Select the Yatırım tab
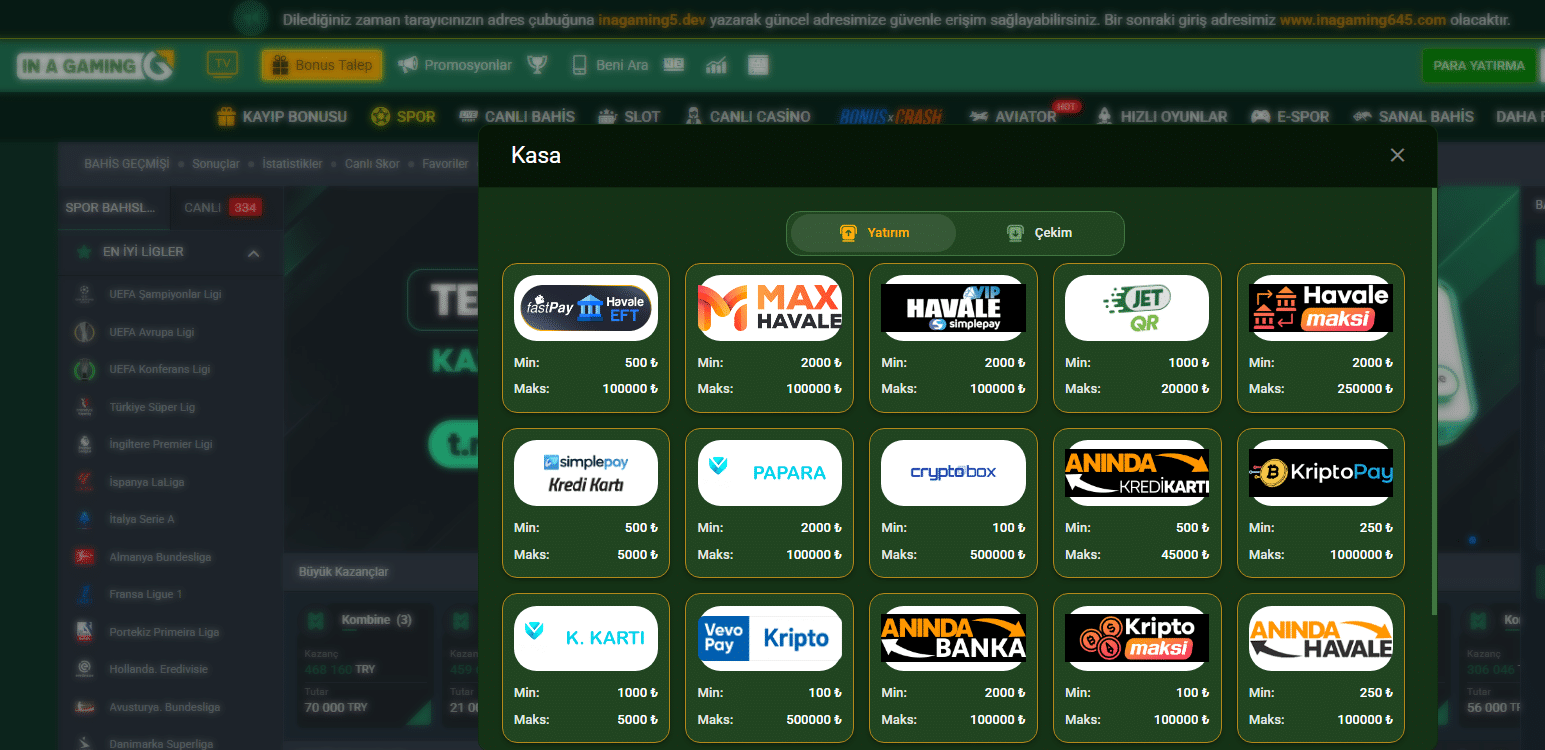This screenshot has height=750, width=1545. (x=874, y=233)
